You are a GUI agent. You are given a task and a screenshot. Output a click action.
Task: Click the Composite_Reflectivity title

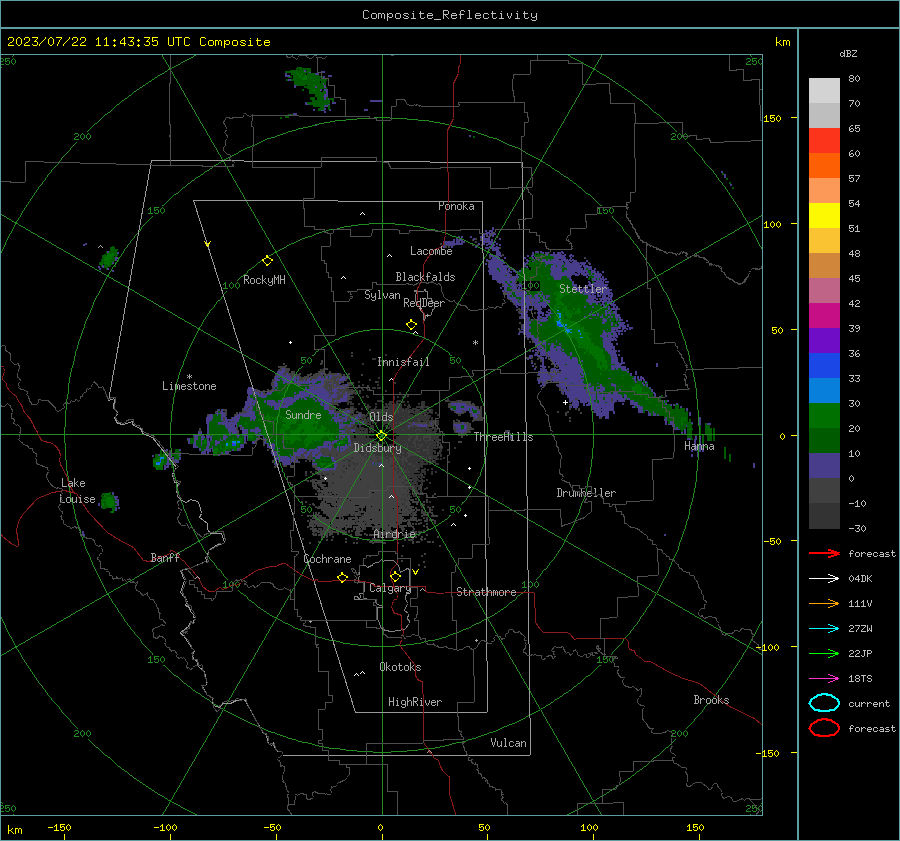coord(449,15)
